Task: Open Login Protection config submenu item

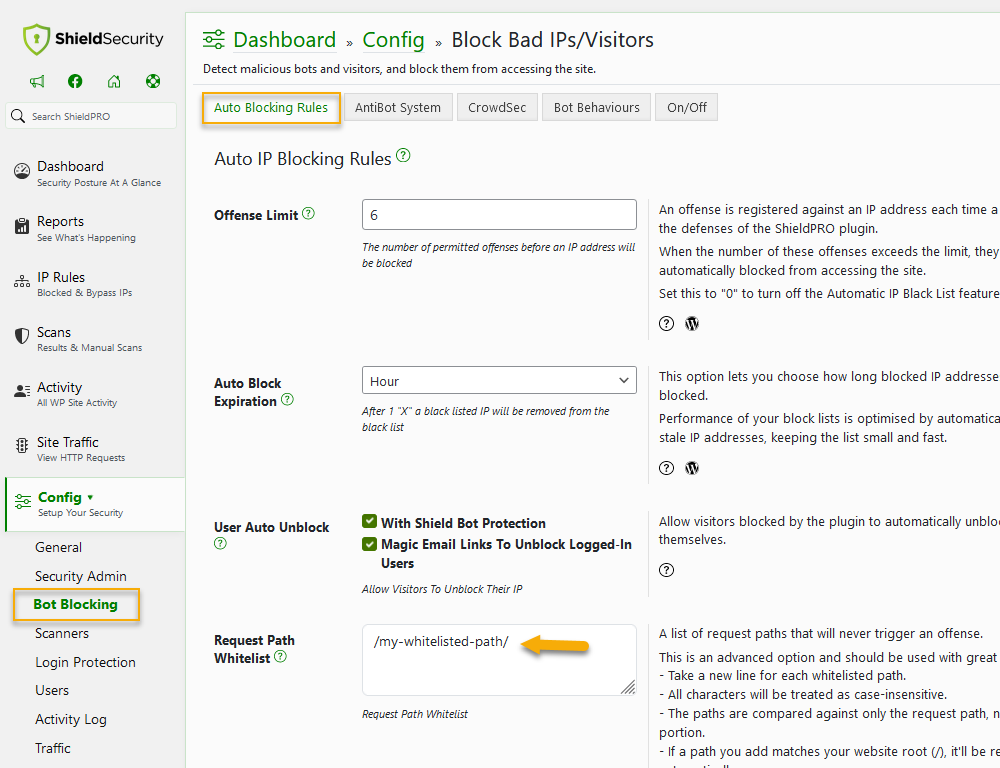Action: pos(85,662)
